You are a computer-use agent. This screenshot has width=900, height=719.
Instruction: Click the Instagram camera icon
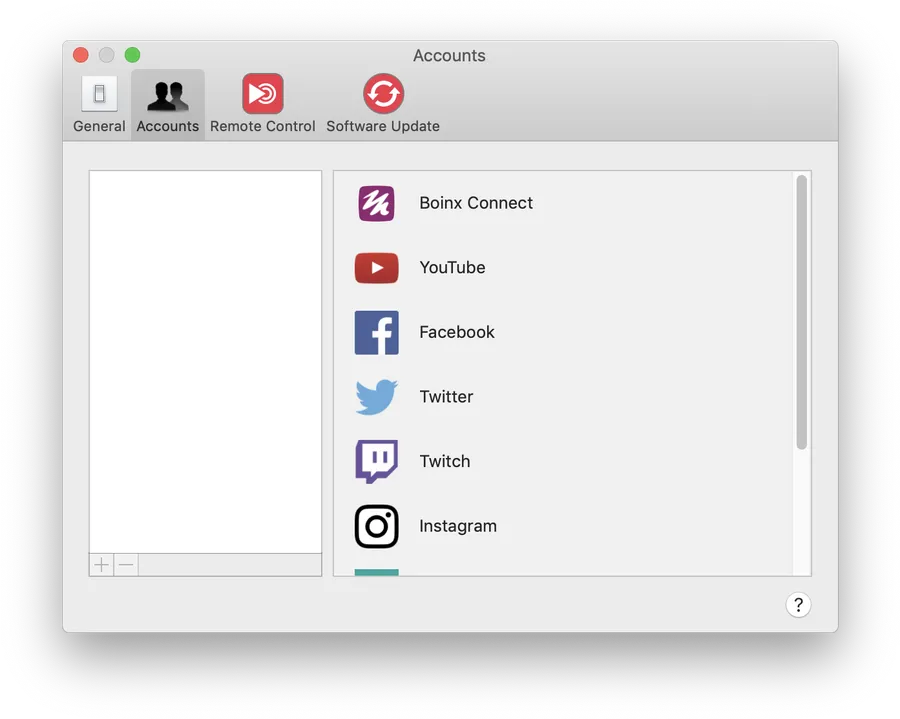pyautogui.click(x=377, y=526)
